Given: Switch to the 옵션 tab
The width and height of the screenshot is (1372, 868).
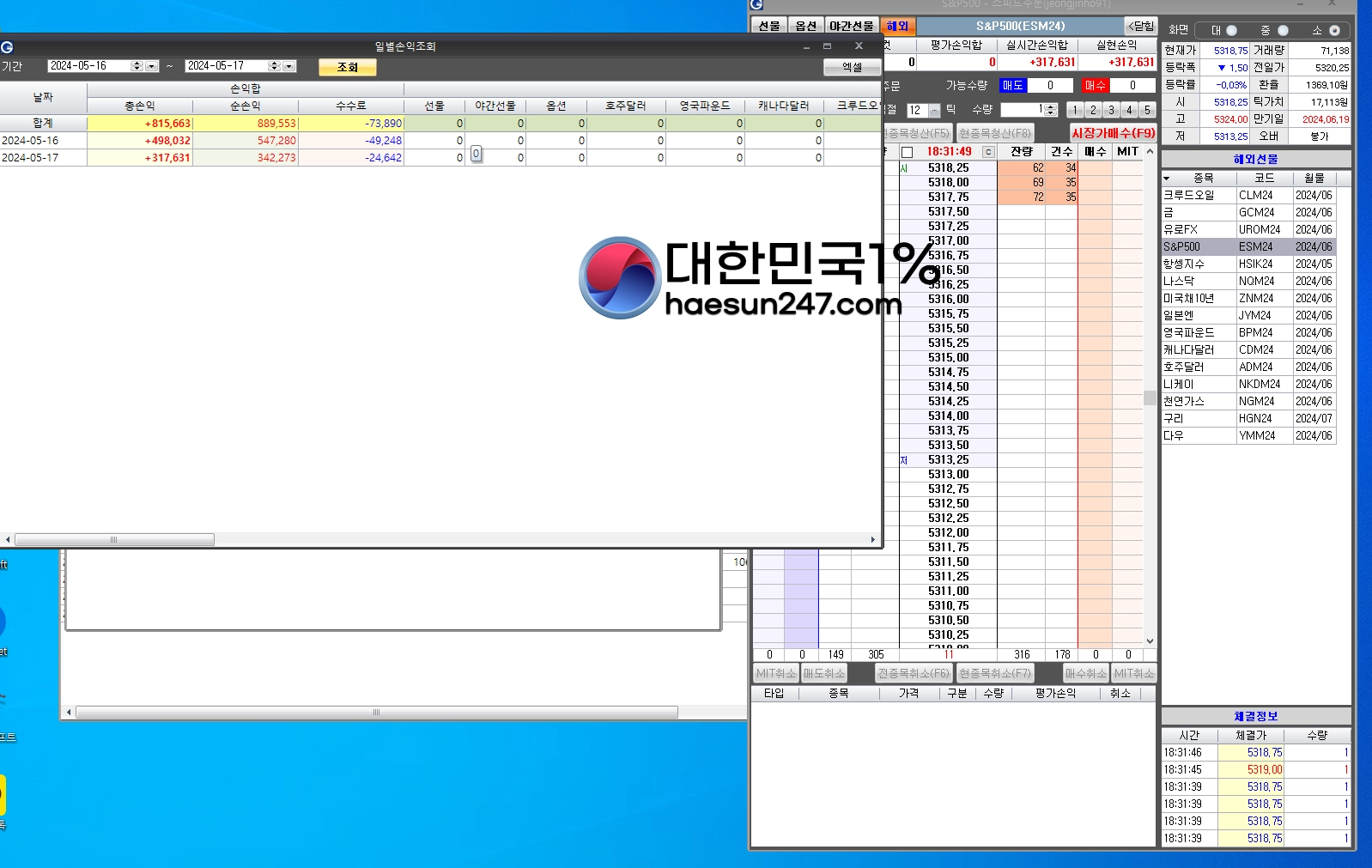Looking at the screenshot, I should tap(805, 26).
